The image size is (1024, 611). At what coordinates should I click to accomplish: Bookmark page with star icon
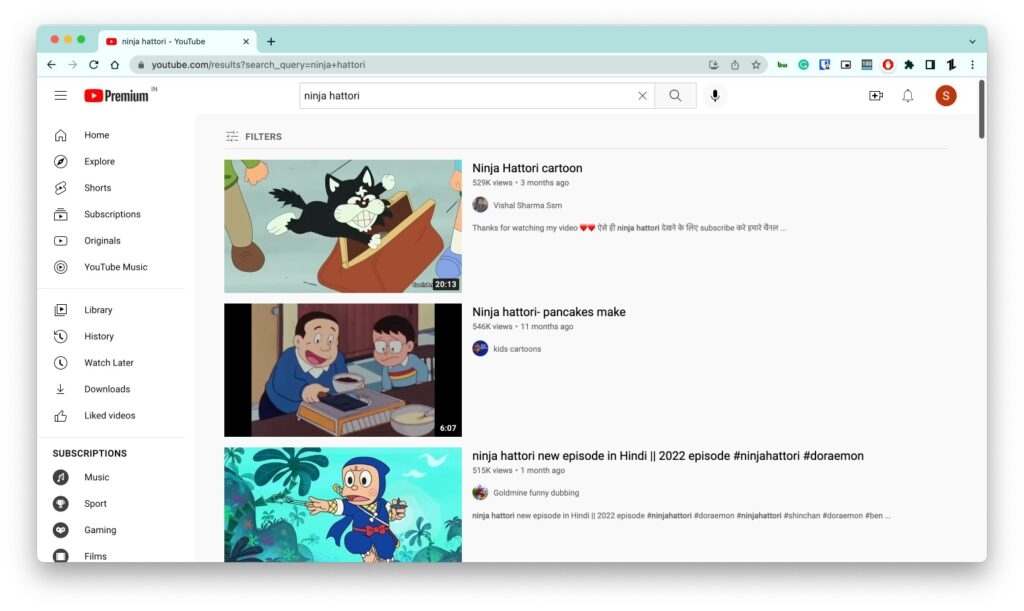756,65
